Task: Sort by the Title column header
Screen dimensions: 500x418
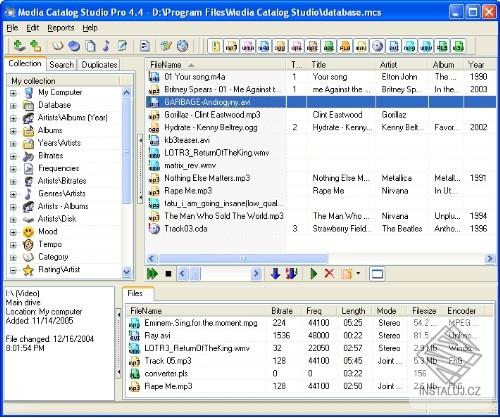Action: point(341,65)
